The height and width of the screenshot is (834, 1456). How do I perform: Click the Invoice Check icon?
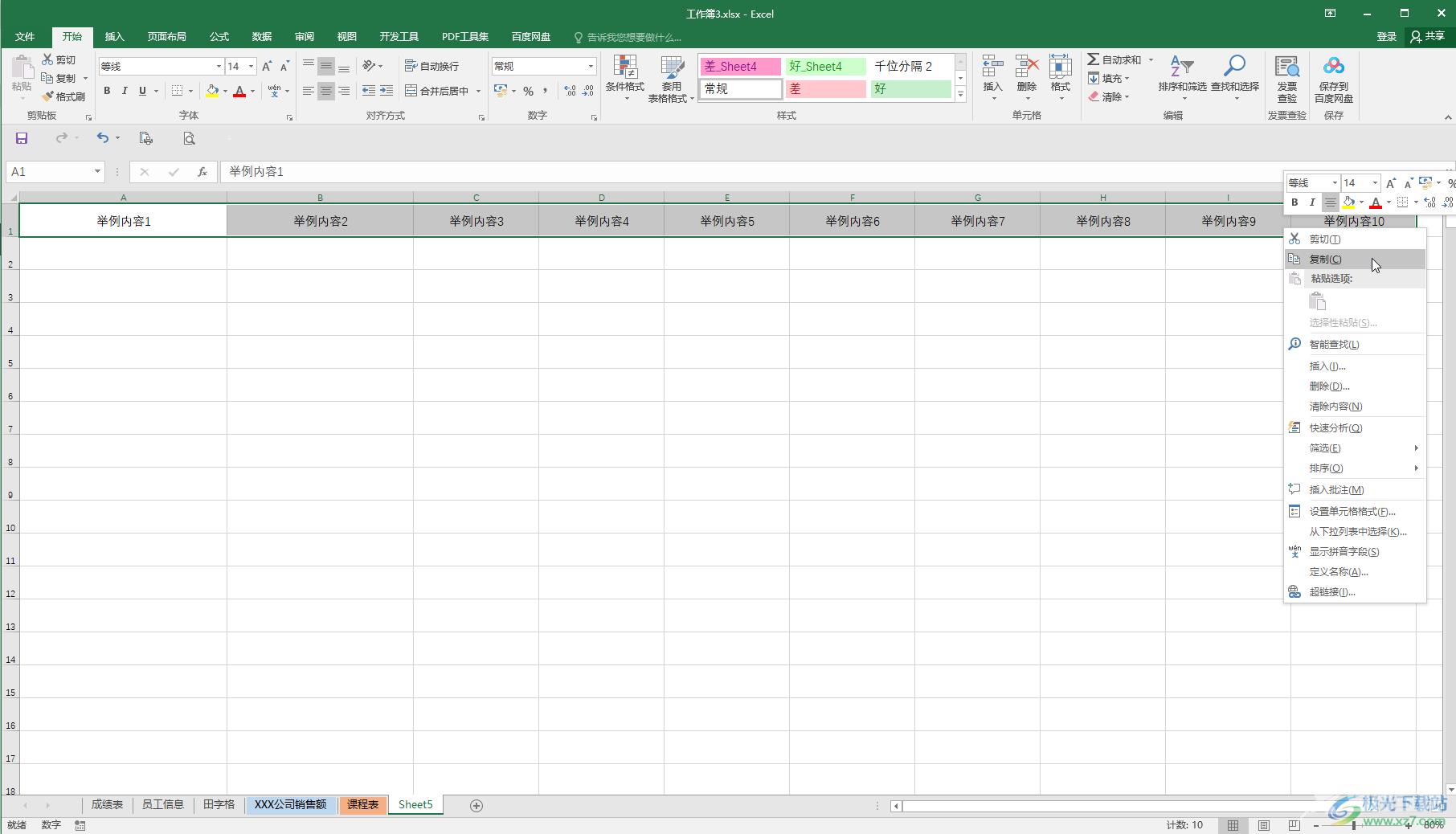(x=1287, y=66)
